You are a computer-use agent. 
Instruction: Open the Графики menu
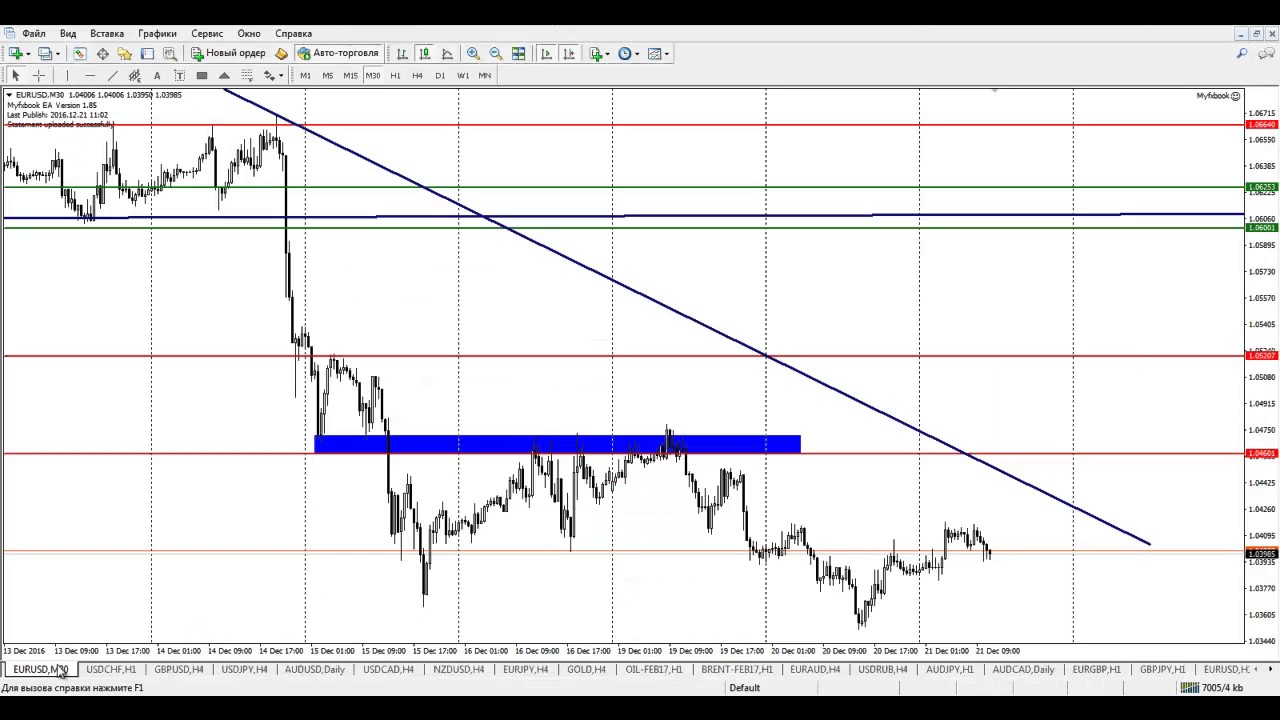pyautogui.click(x=157, y=33)
